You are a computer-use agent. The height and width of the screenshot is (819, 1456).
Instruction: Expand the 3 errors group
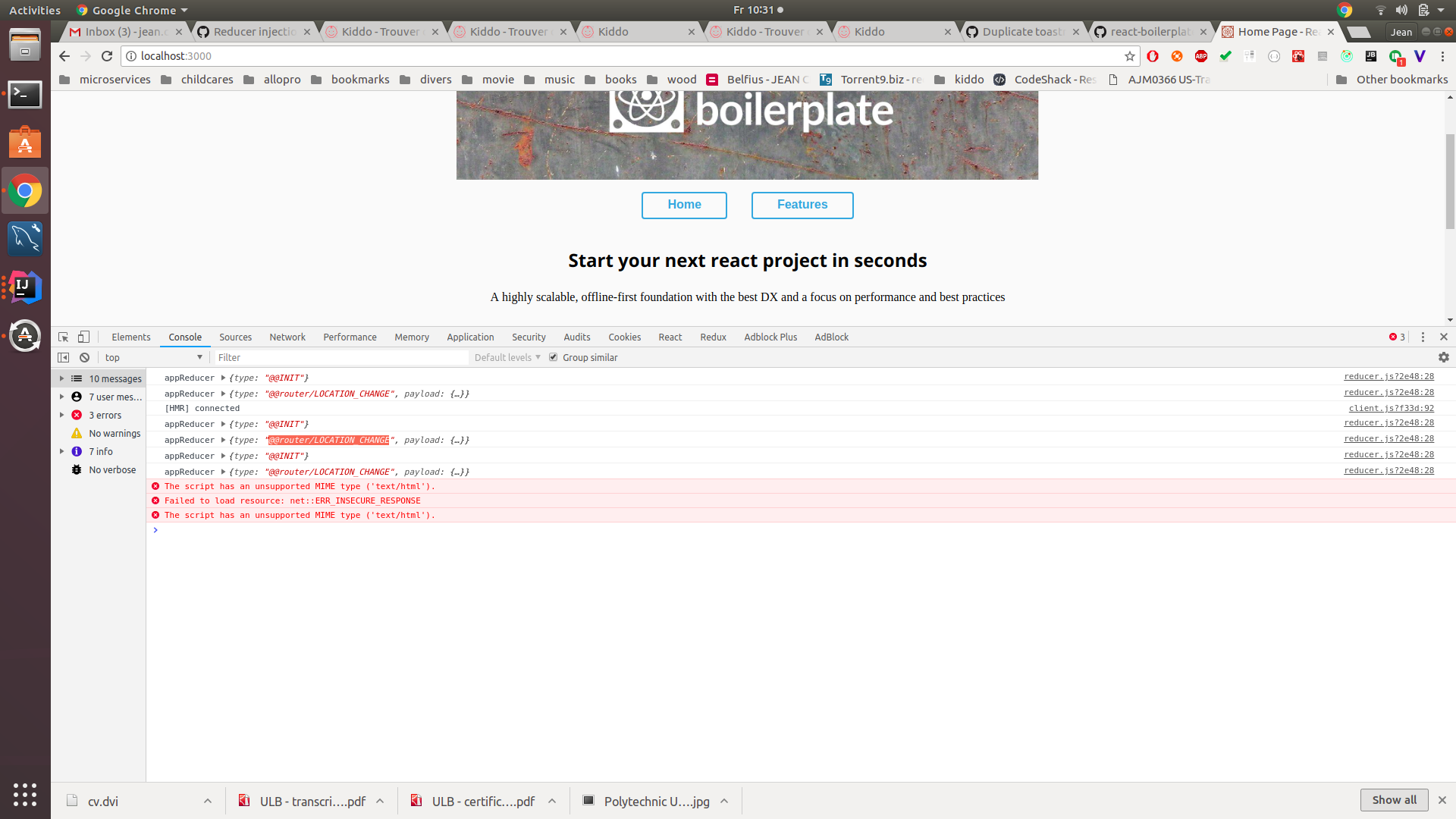61,415
